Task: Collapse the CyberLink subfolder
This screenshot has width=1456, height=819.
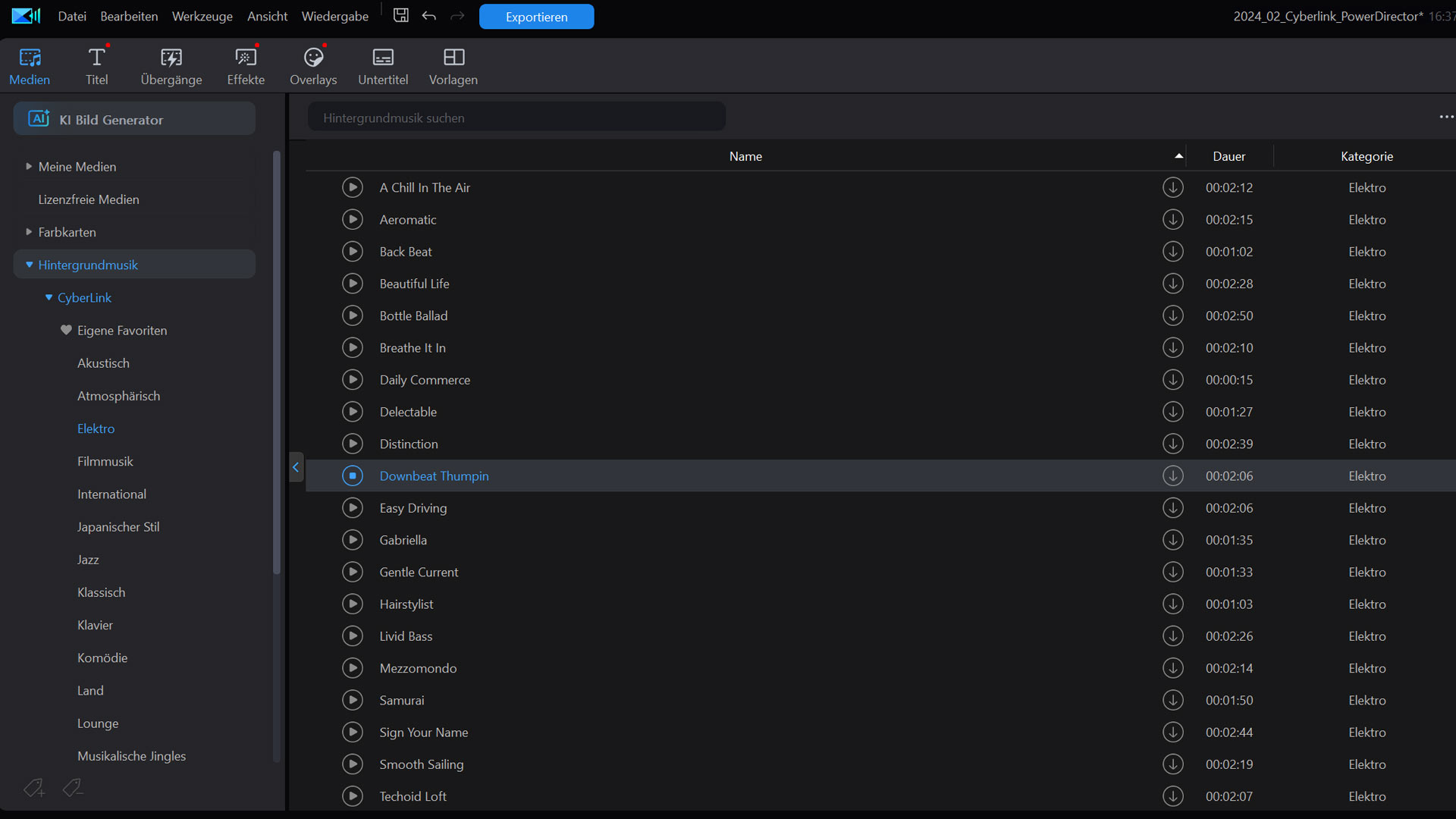Action: point(49,298)
